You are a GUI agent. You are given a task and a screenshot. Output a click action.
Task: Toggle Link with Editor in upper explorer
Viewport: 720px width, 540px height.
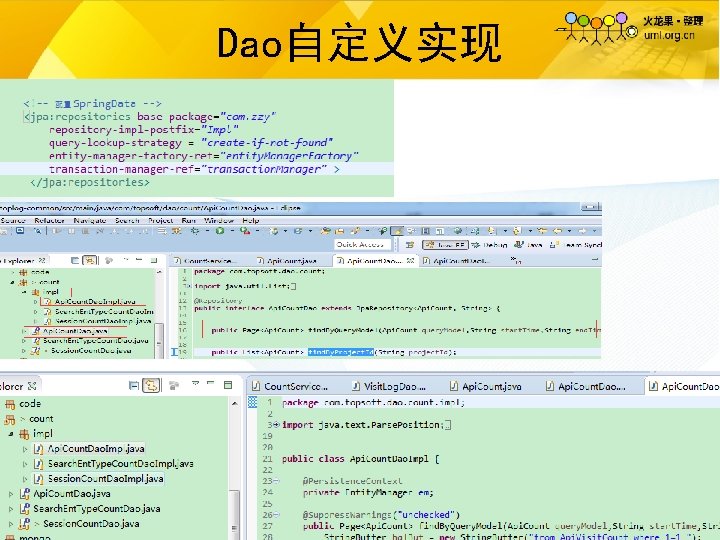90,260
